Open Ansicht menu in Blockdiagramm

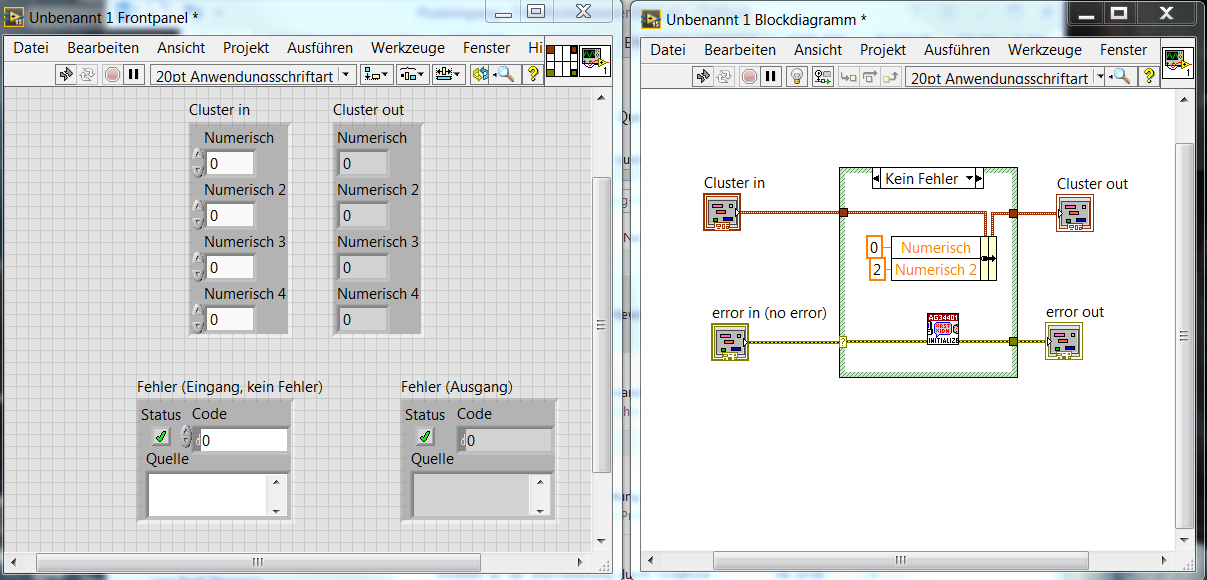[x=818, y=49]
